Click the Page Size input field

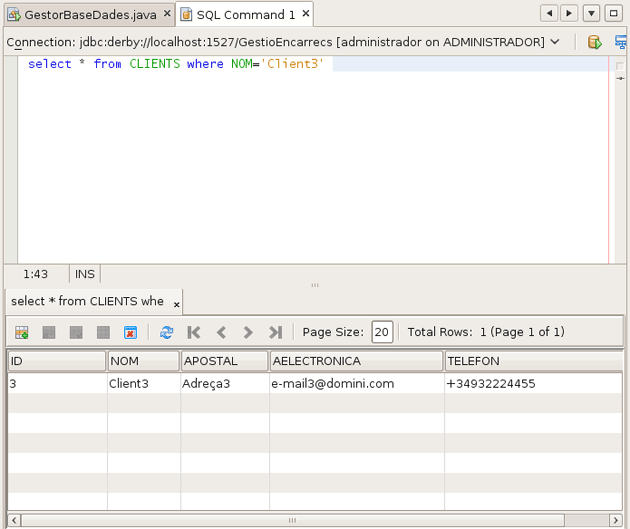coord(381,332)
